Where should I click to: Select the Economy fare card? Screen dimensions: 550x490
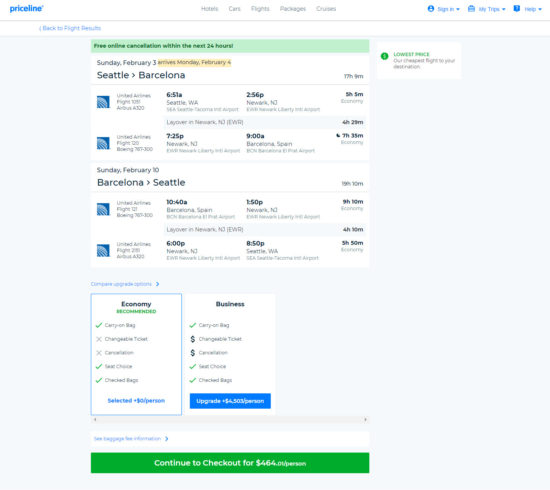pyautogui.click(x=136, y=354)
